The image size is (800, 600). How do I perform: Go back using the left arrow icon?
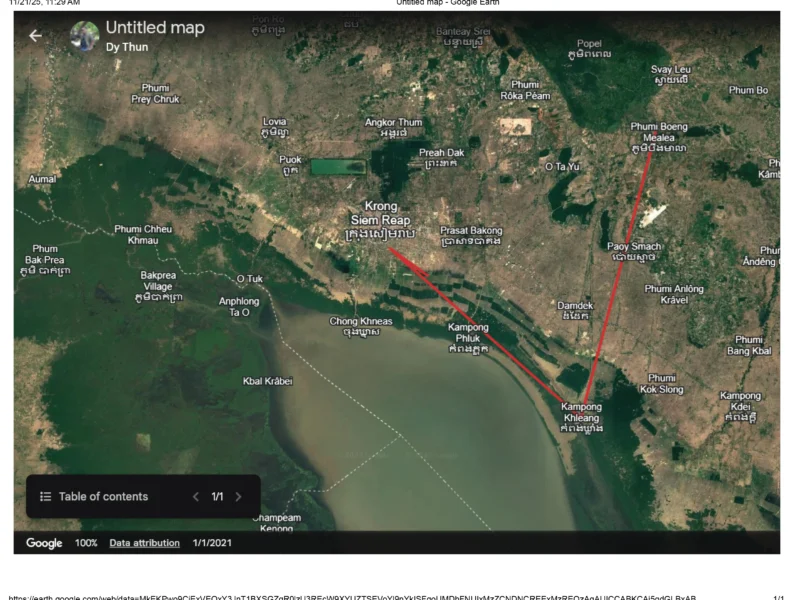[35, 36]
